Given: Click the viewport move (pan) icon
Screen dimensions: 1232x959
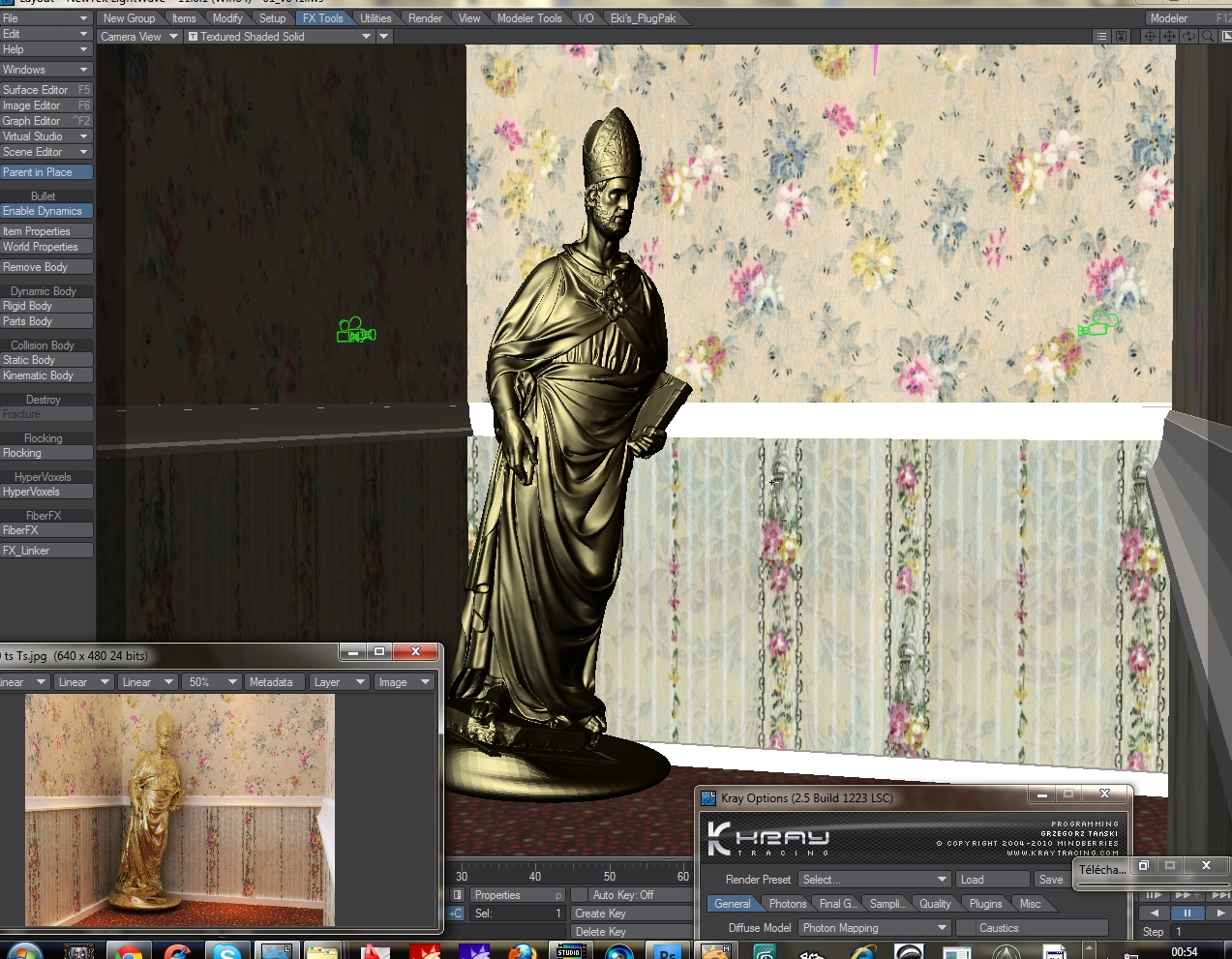Looking at the screenshot, I should click(x=1169, y=37).
